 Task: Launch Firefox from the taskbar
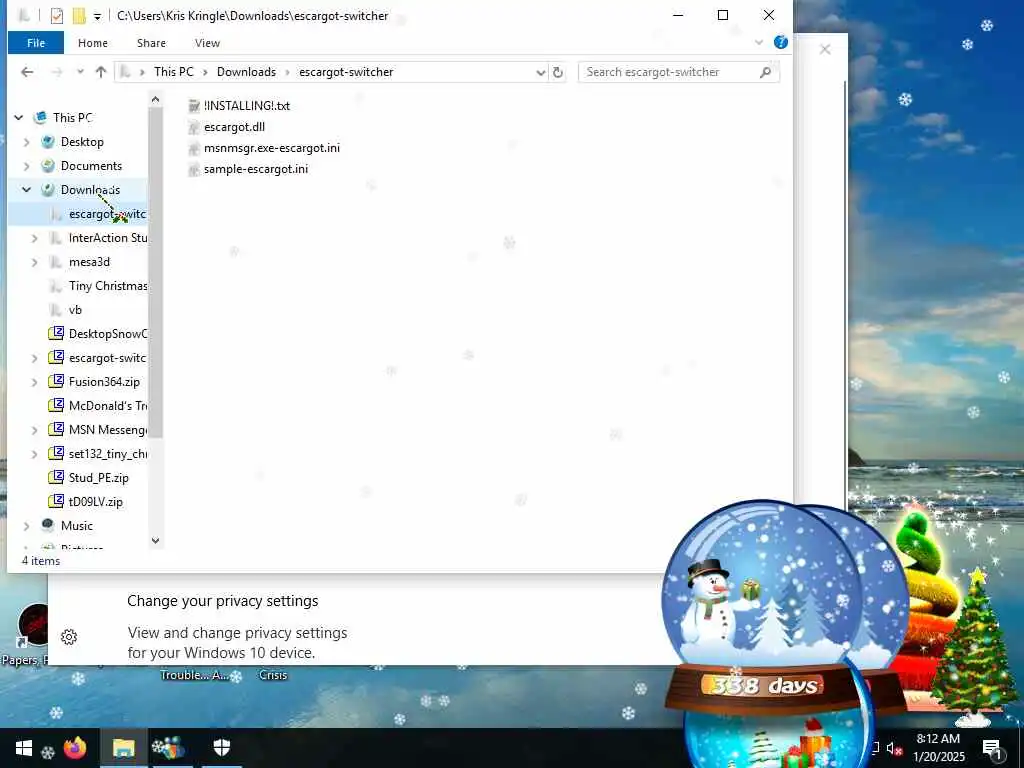tap(75, 748)
